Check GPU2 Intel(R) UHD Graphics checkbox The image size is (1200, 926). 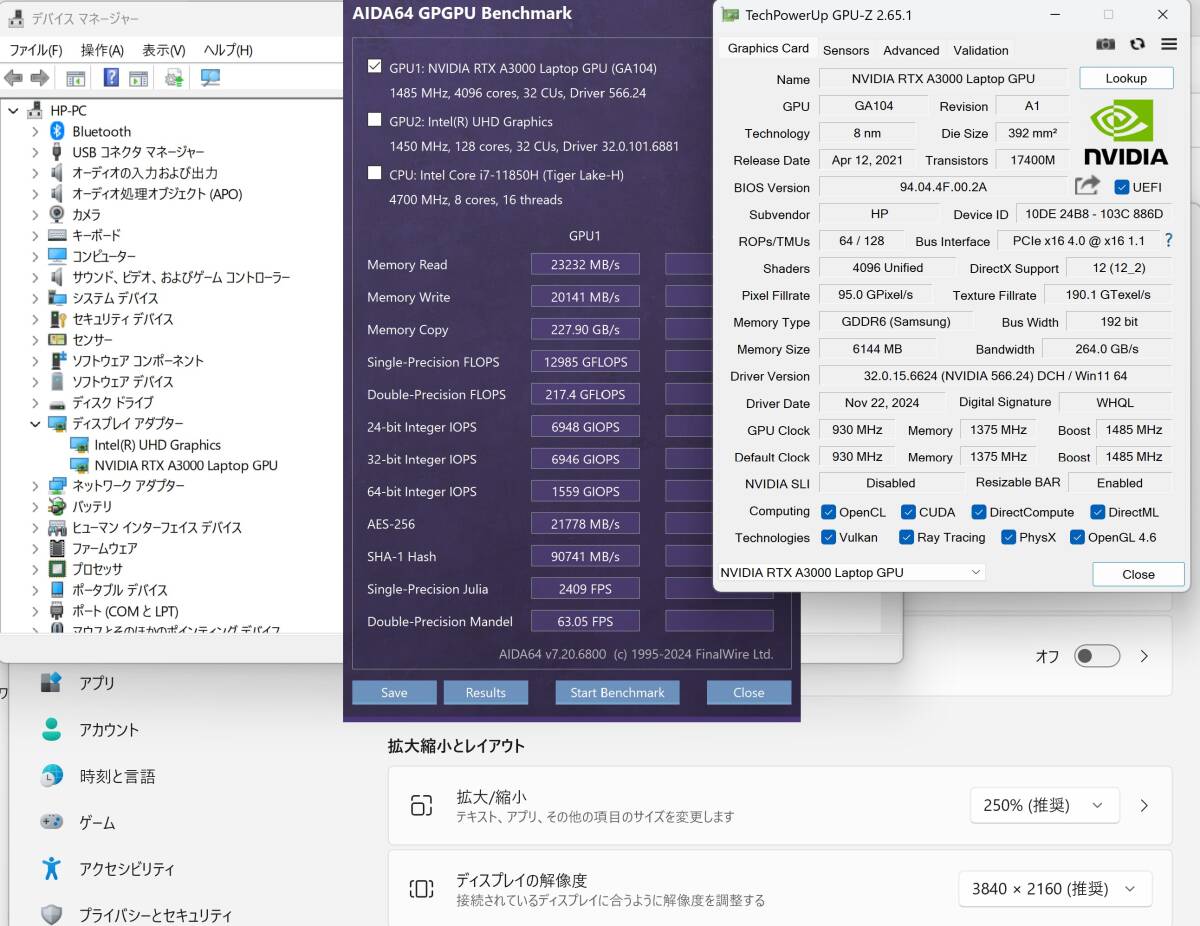375,120
